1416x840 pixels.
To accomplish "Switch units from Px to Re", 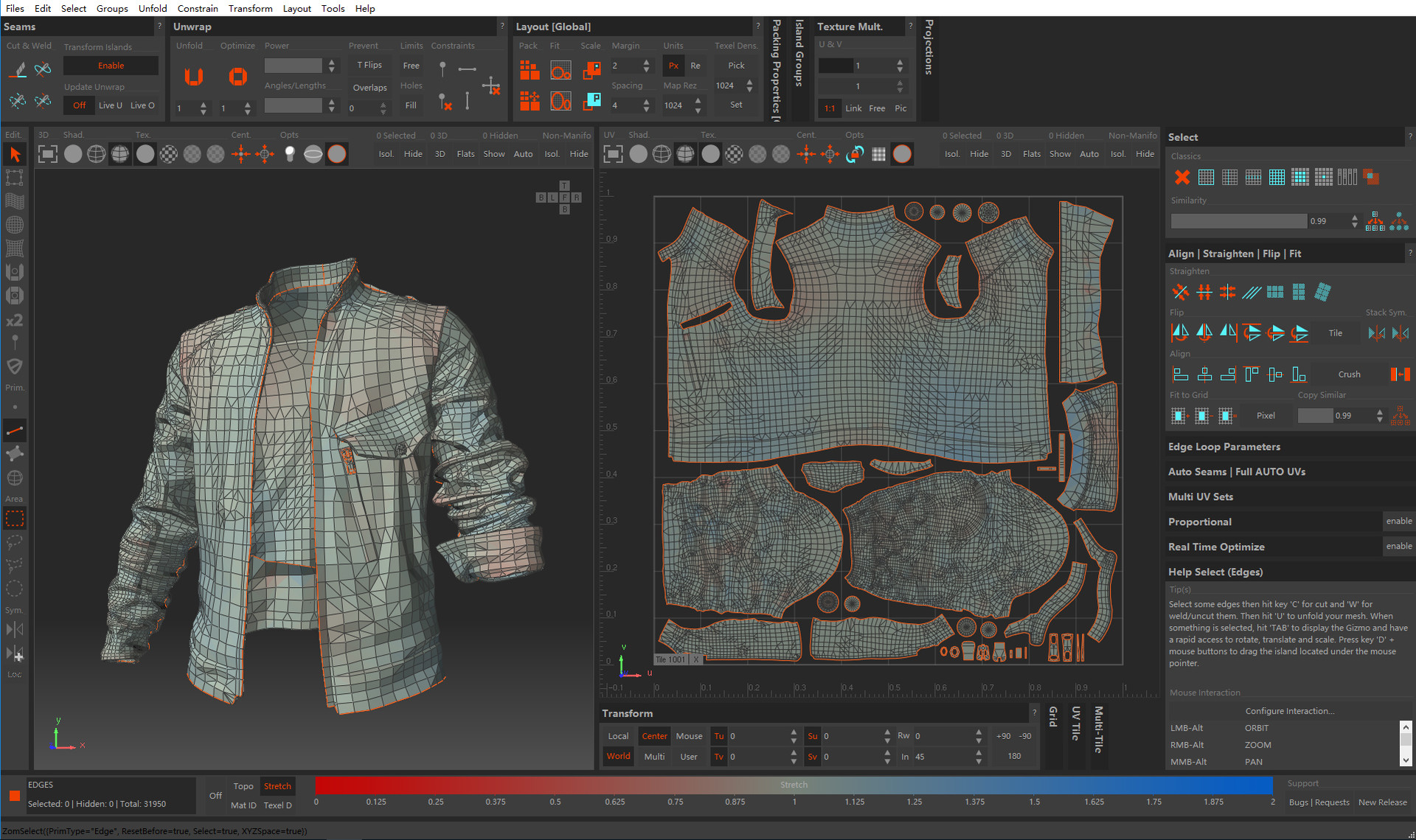I will click(x=694, y=65).
